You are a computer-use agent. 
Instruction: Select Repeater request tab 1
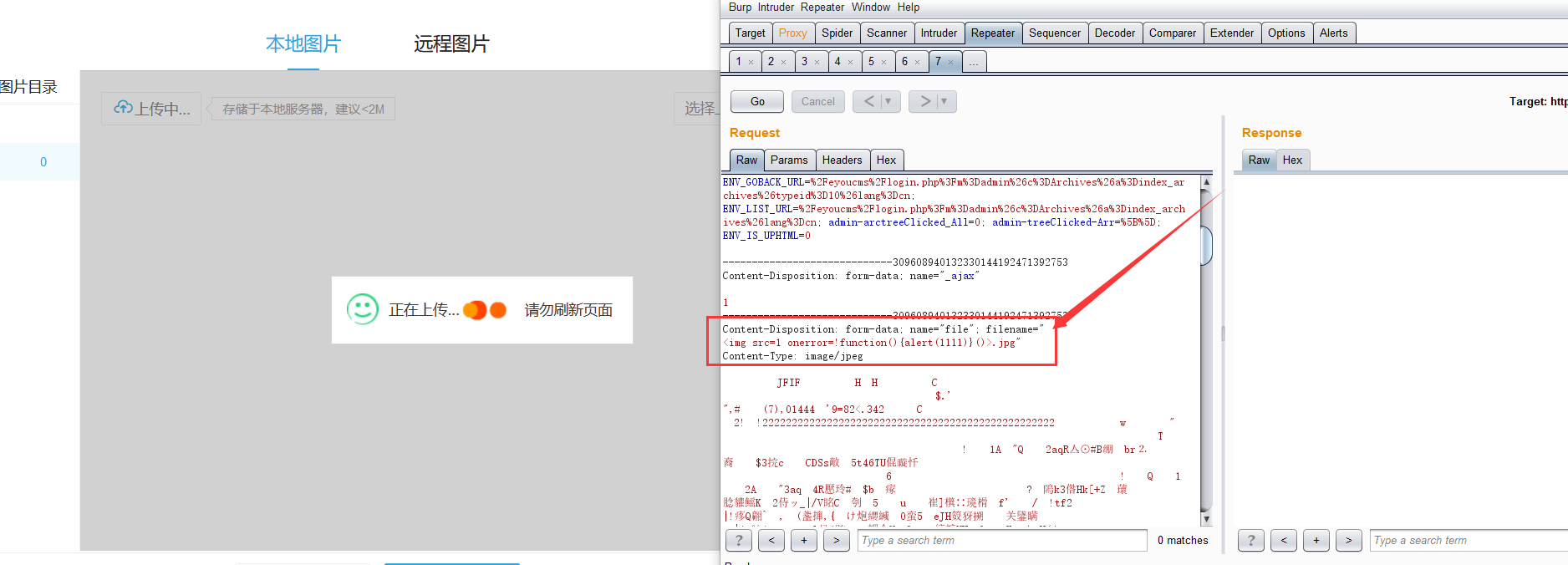coord(739,62)
